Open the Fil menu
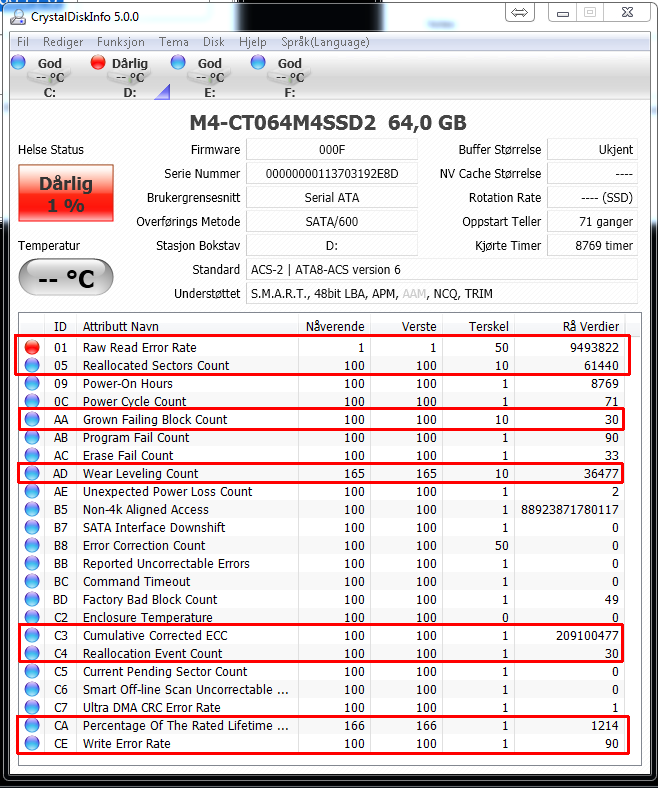658x788 pixels. [x=23, y=42]
